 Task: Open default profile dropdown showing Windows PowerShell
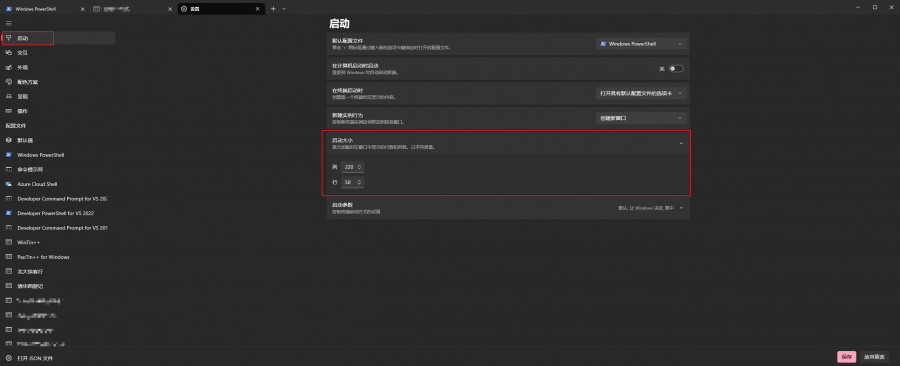642,44
